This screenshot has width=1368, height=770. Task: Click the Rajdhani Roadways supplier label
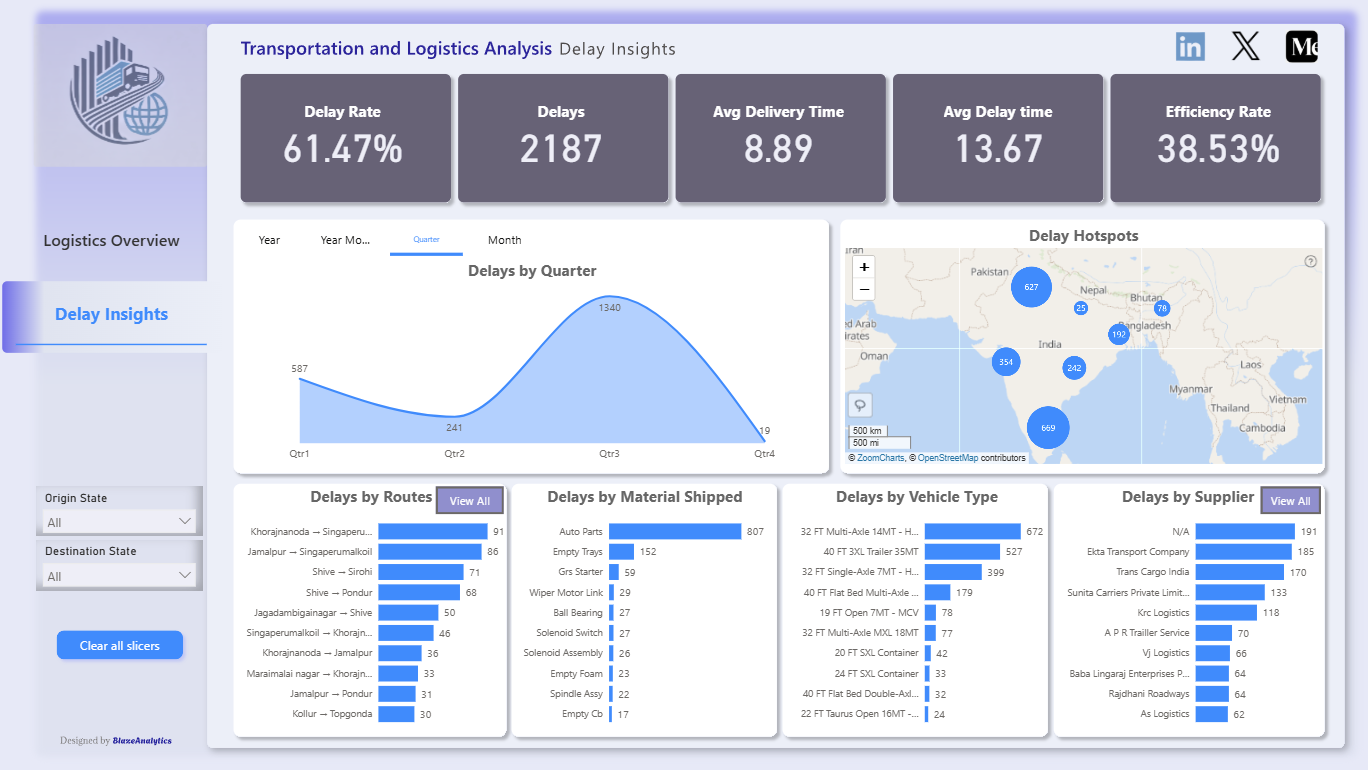coord(1149,694)
